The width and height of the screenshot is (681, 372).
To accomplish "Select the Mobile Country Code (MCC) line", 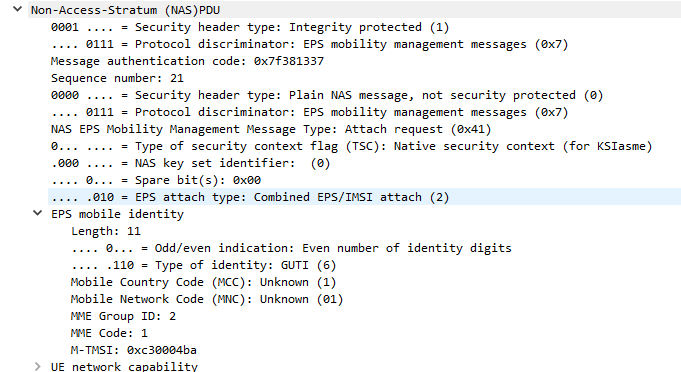I will pyautogui.click(x=203, y=282).
